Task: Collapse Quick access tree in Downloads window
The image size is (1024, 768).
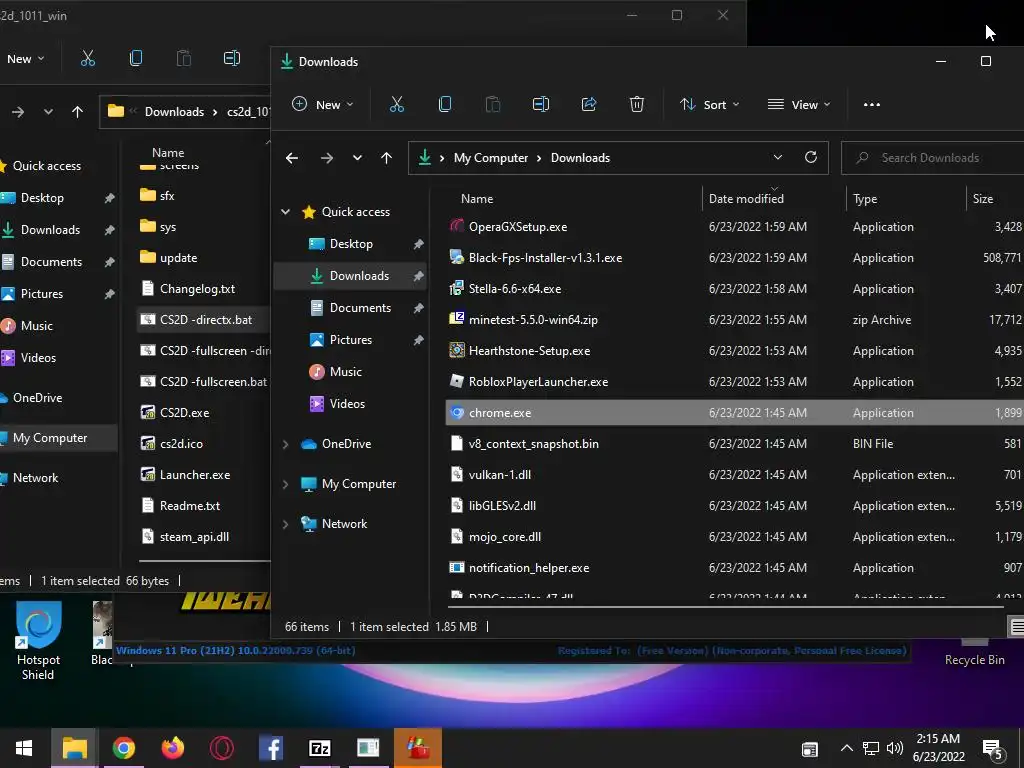Action: click(x=285, y=212)
